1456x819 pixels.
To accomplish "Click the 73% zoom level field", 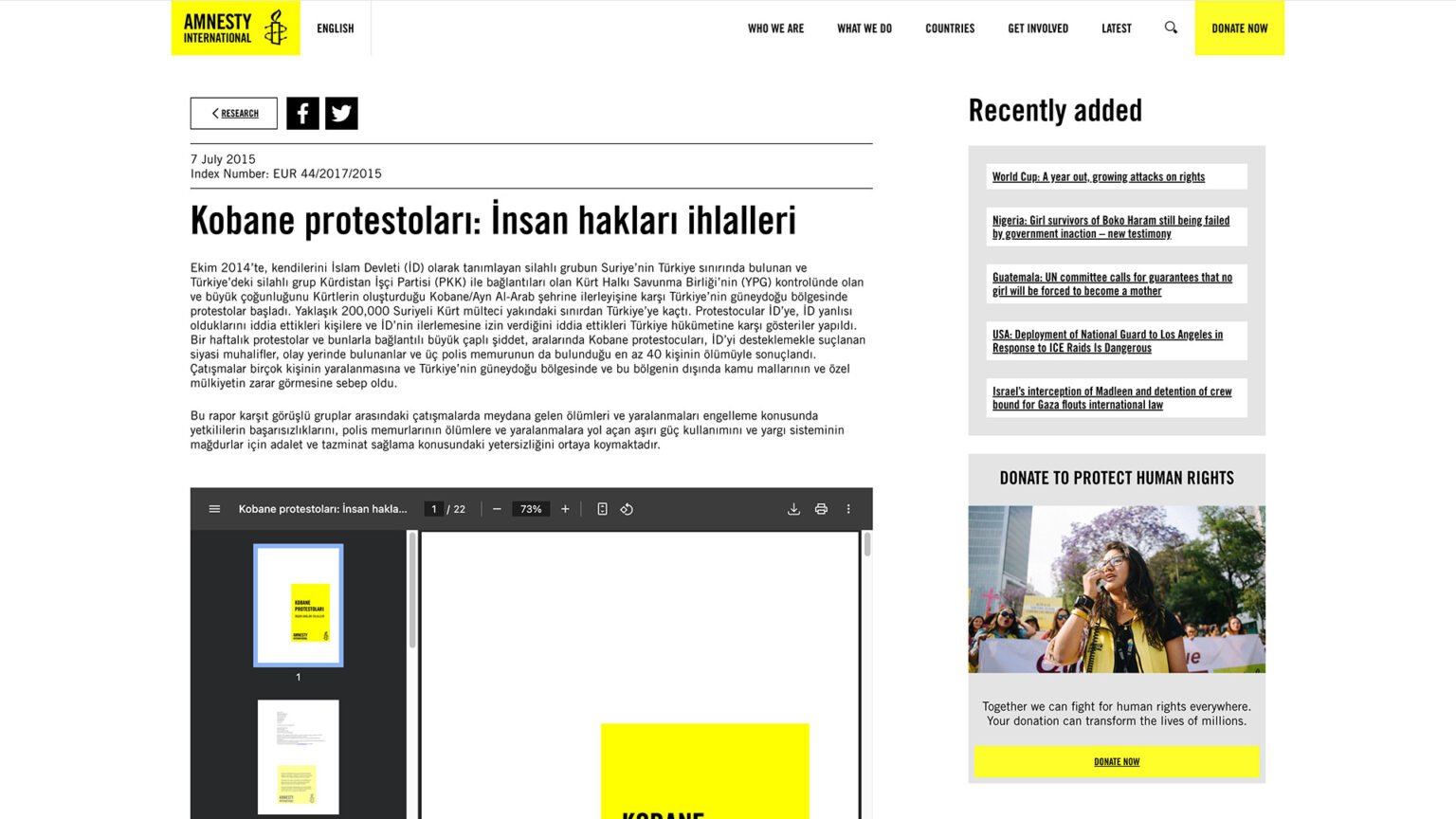I will 531,509.
